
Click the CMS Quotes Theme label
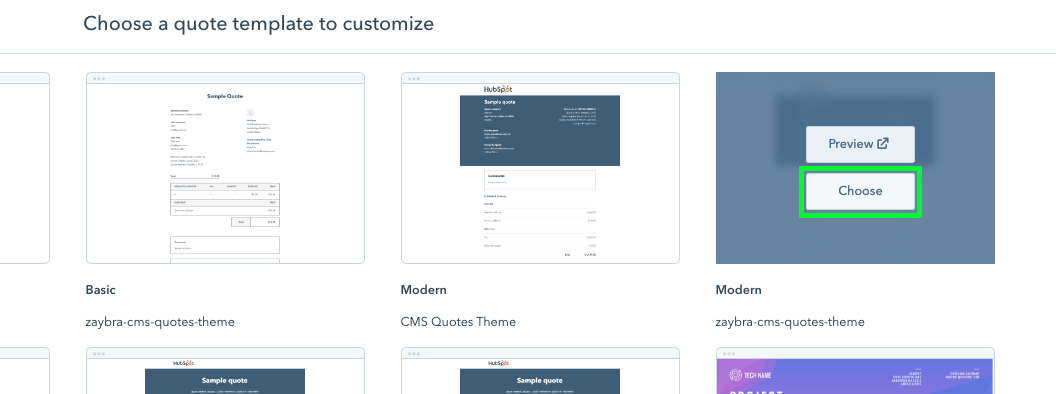[458, 322]
